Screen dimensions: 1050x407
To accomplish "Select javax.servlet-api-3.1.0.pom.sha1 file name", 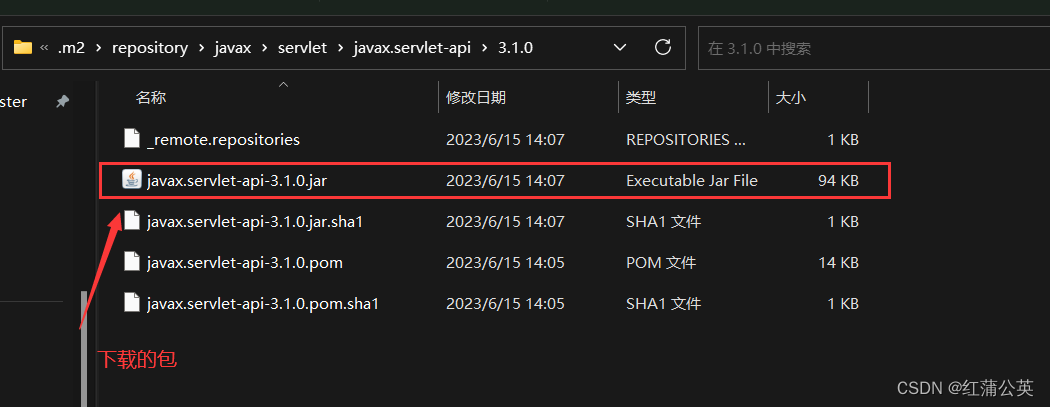I will [262, 304].
